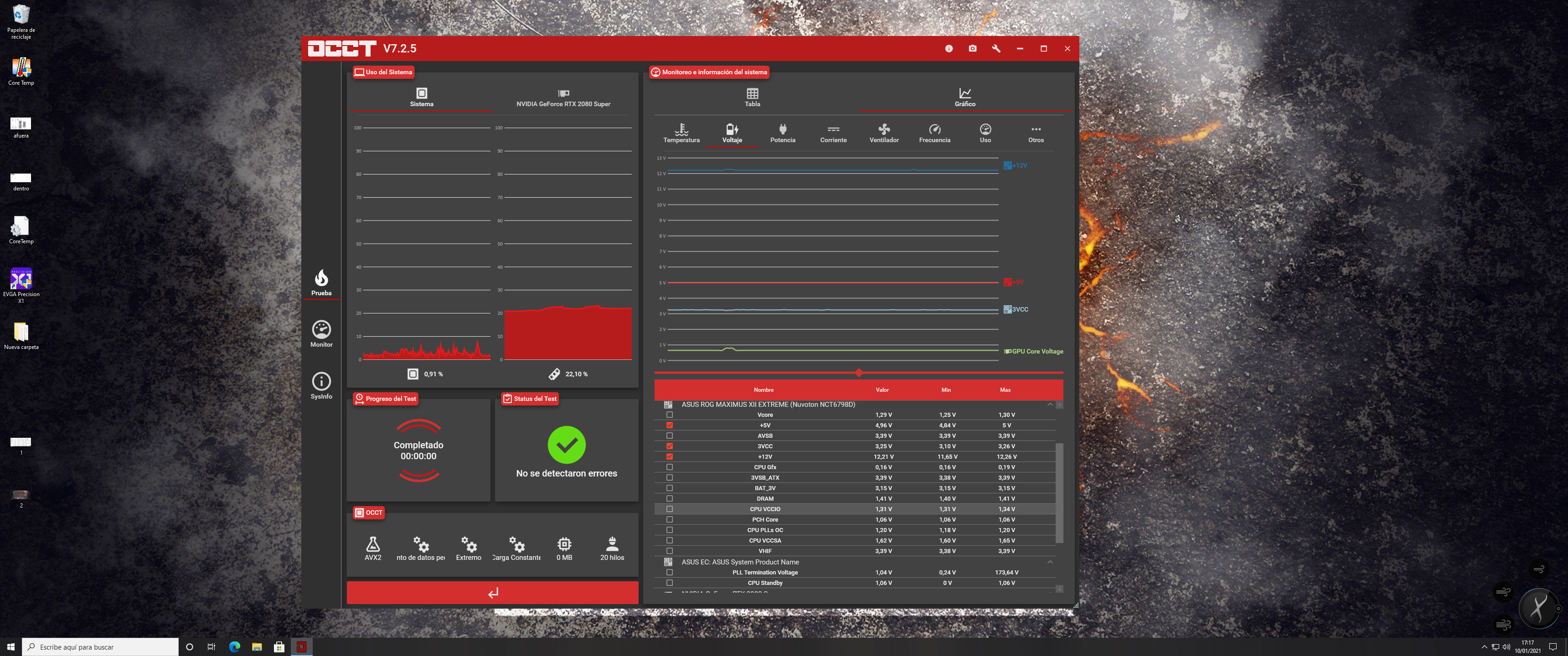Image resolution: width=1568 pixels, height=656 pixels.
Task: Change the Carga Constante load type
Action: (x=516, y=548)
